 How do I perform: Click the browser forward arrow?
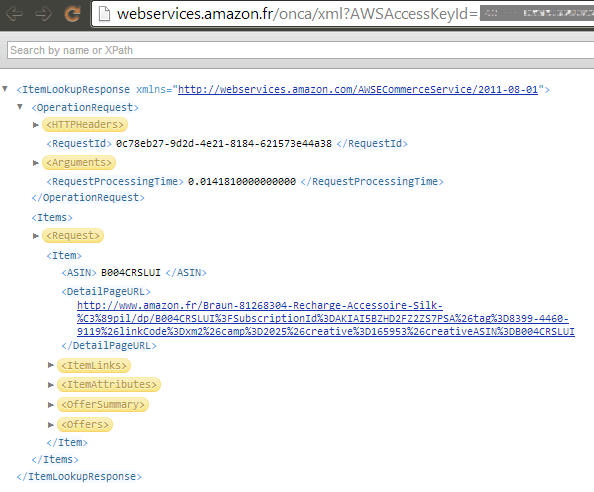(x=43, y=14)
